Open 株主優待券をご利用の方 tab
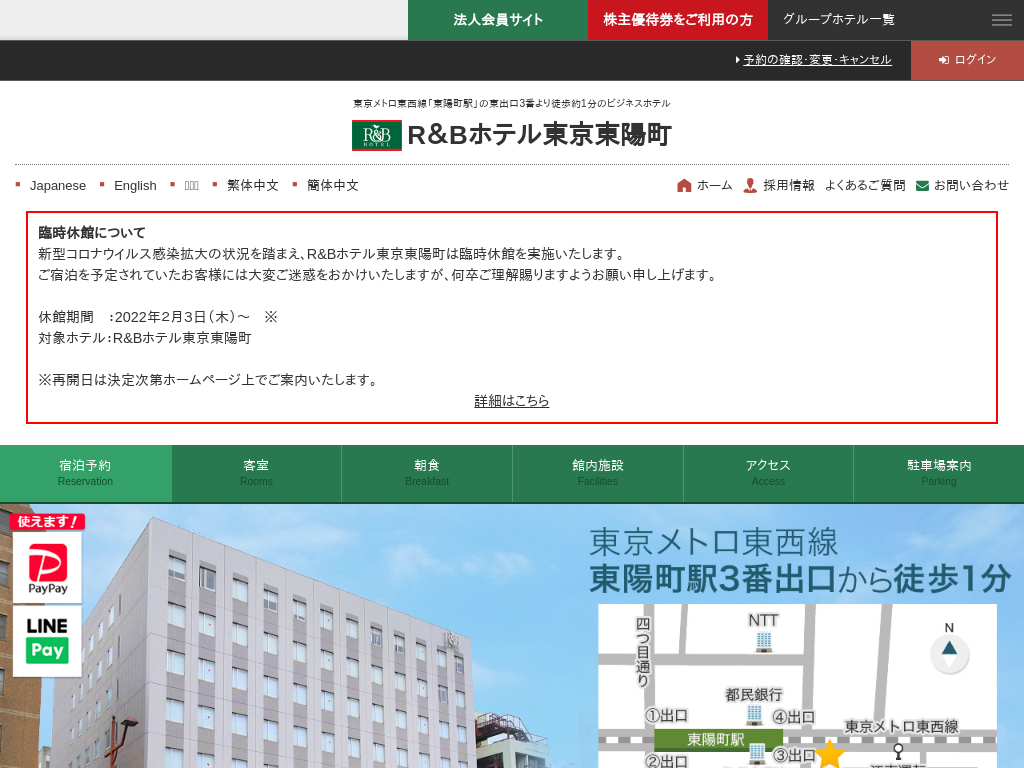Viewport: 1024px width, 768px height. click(x=677, y=20)
